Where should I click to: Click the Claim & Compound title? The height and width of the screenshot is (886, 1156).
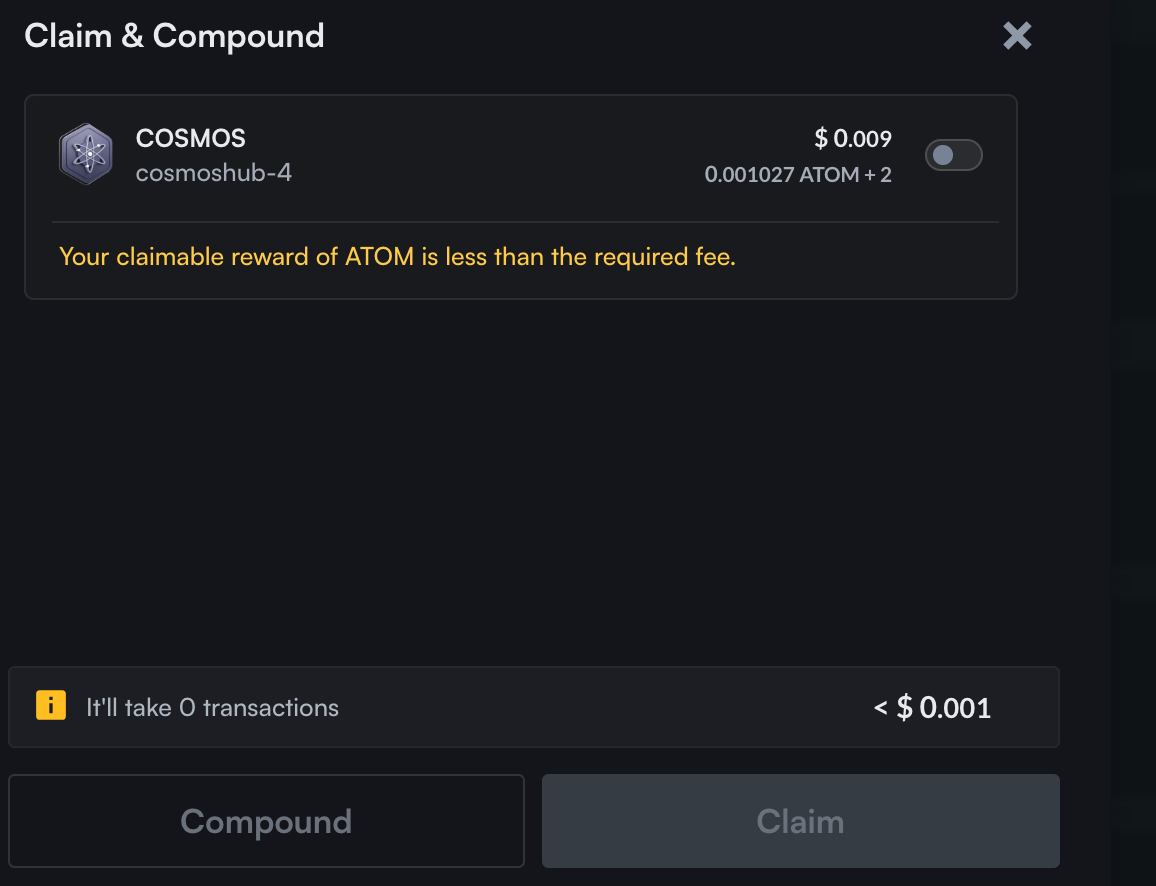click(174, 36)
